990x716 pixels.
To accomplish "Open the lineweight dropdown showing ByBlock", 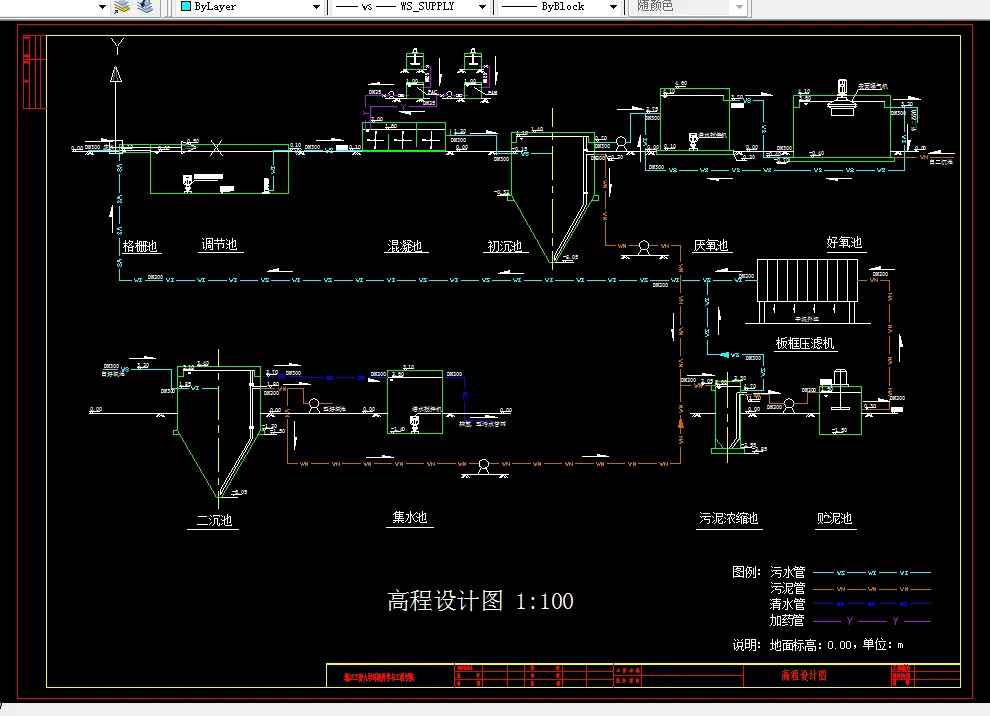I will [x=615, y=7].
